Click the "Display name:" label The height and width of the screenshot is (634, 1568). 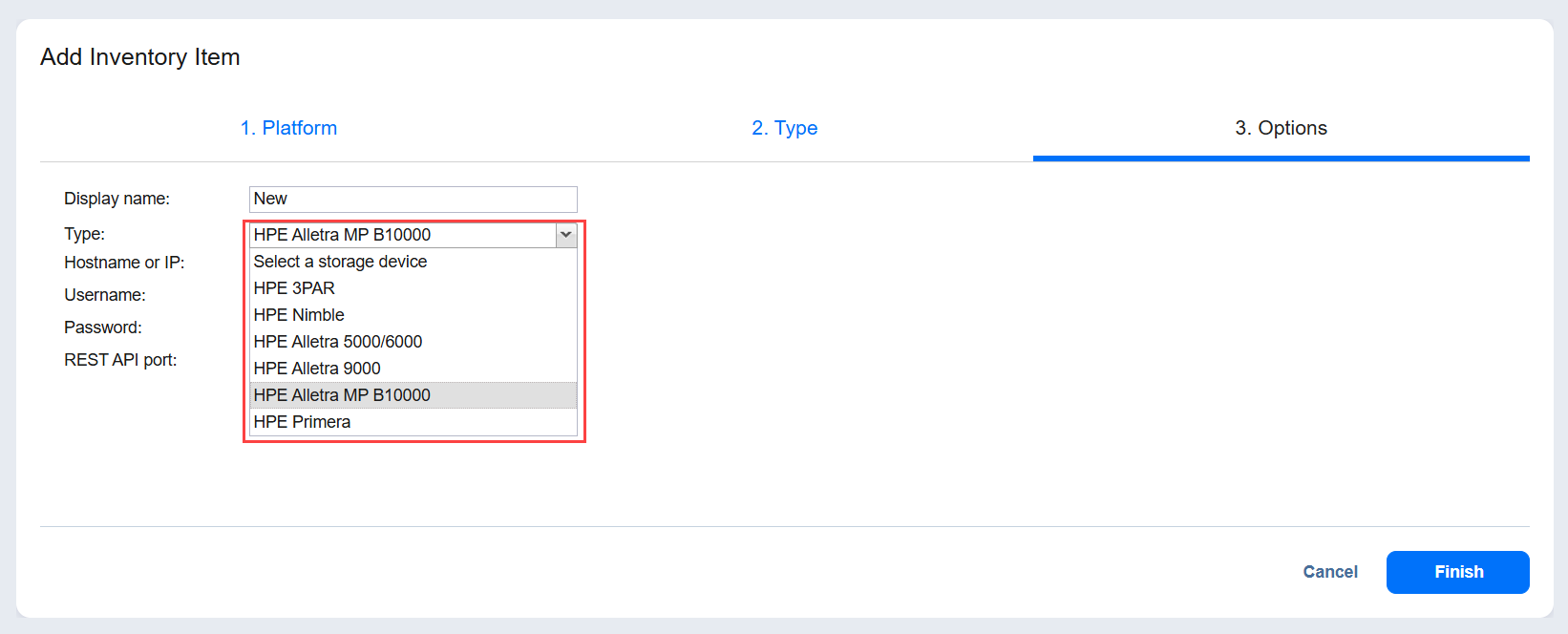(117, 199)
